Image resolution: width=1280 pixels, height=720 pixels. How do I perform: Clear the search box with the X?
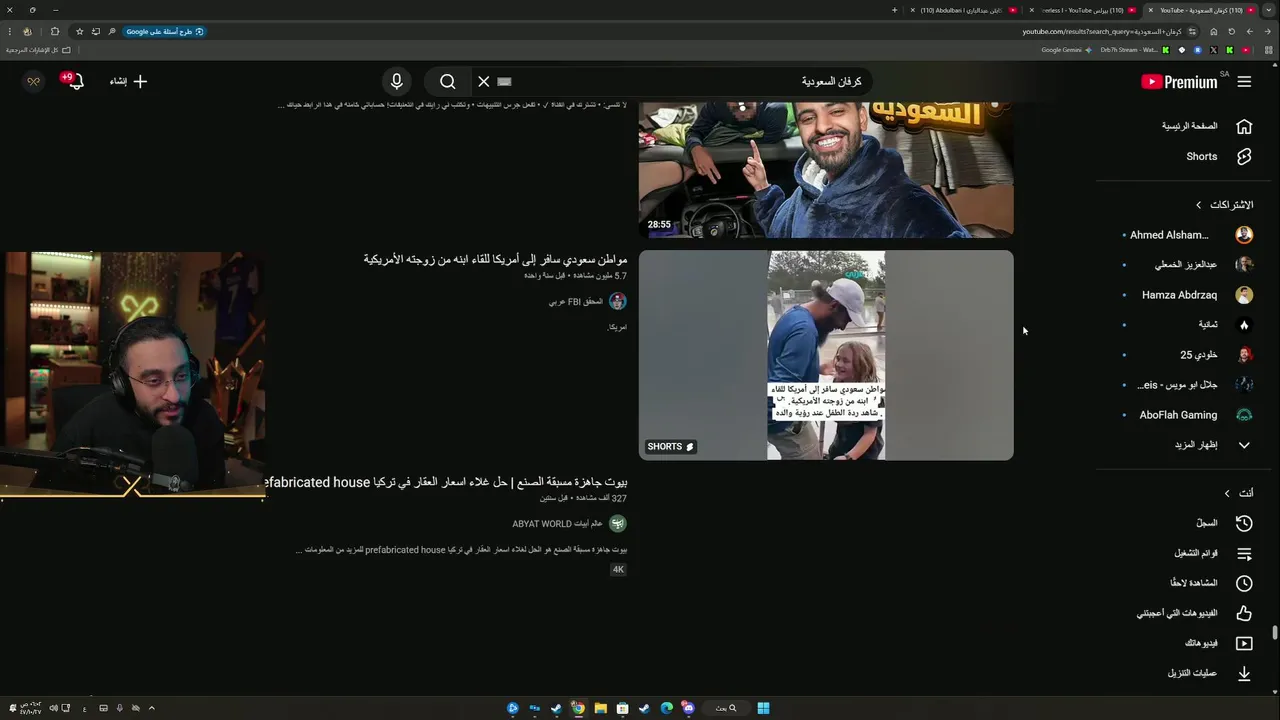[484, 82]
